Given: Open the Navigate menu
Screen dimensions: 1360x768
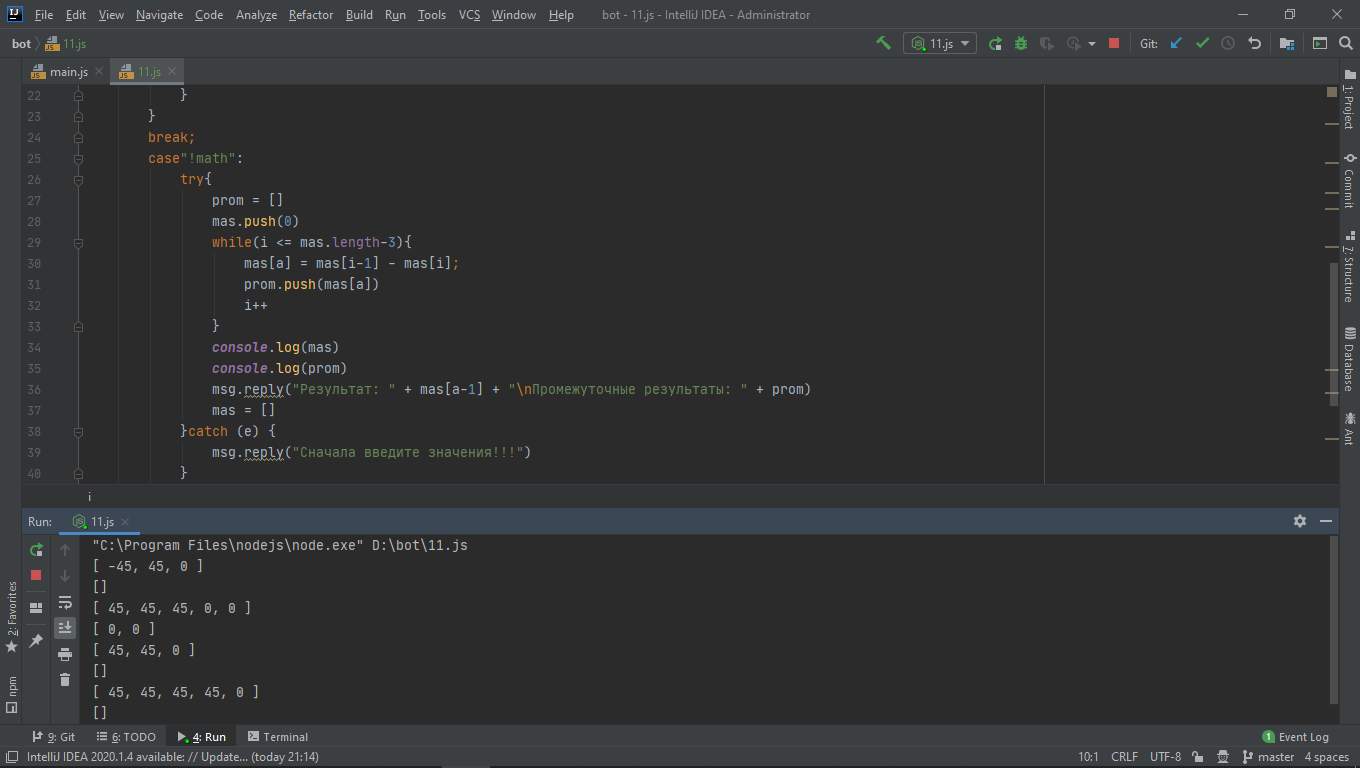Looking at the screenshot, I should click(160, 15).
